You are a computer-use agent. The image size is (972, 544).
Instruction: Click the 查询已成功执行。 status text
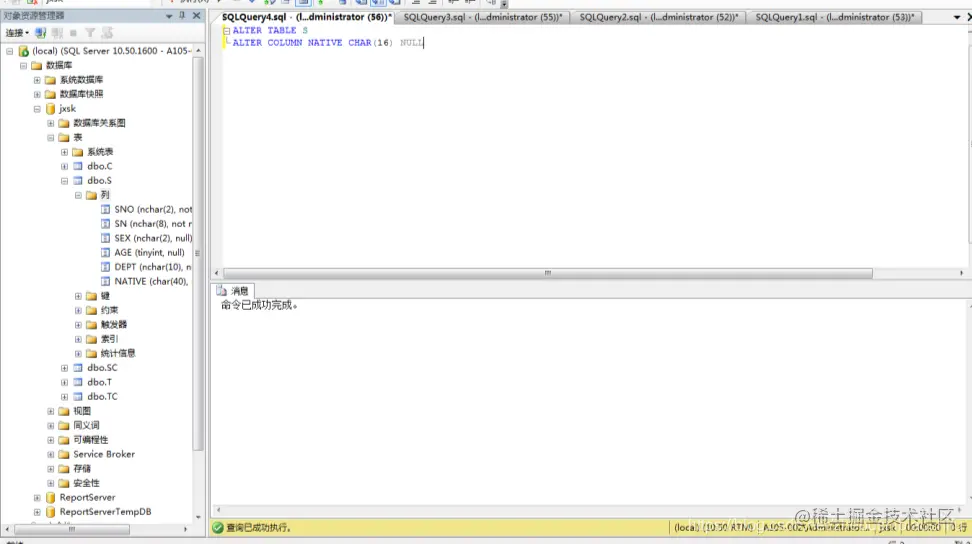[258, 527]
